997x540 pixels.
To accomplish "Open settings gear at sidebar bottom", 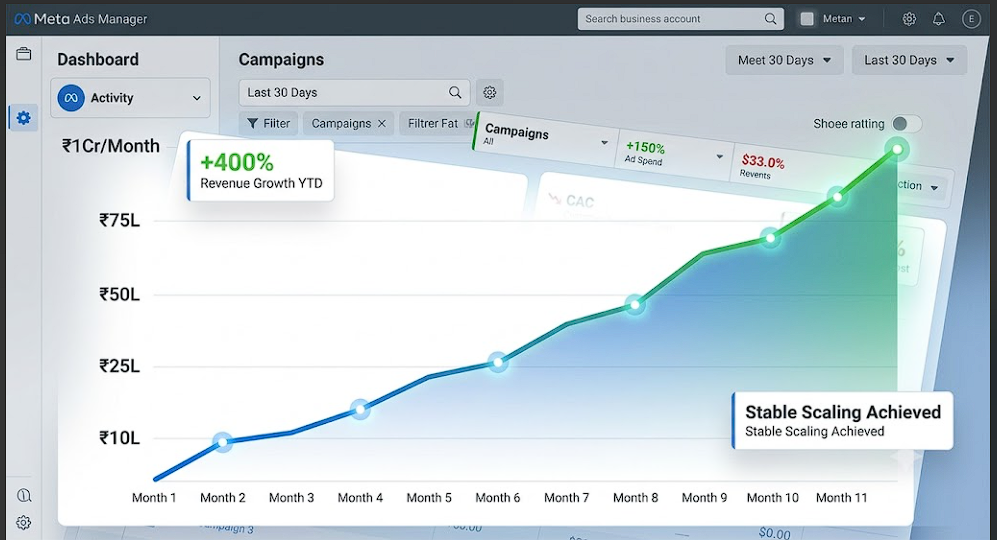I will 24,523.
